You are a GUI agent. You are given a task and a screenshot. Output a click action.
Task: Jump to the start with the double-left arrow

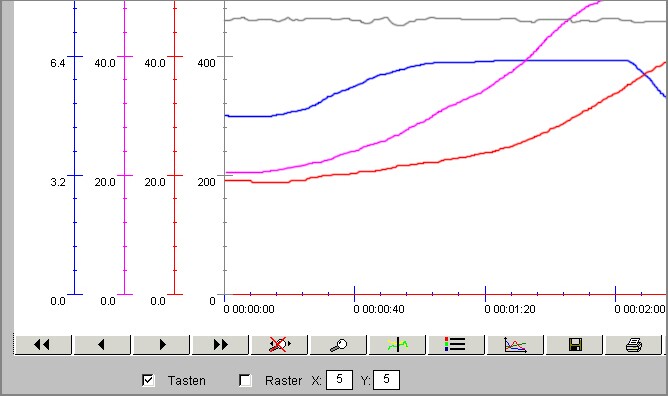(43, 344)
